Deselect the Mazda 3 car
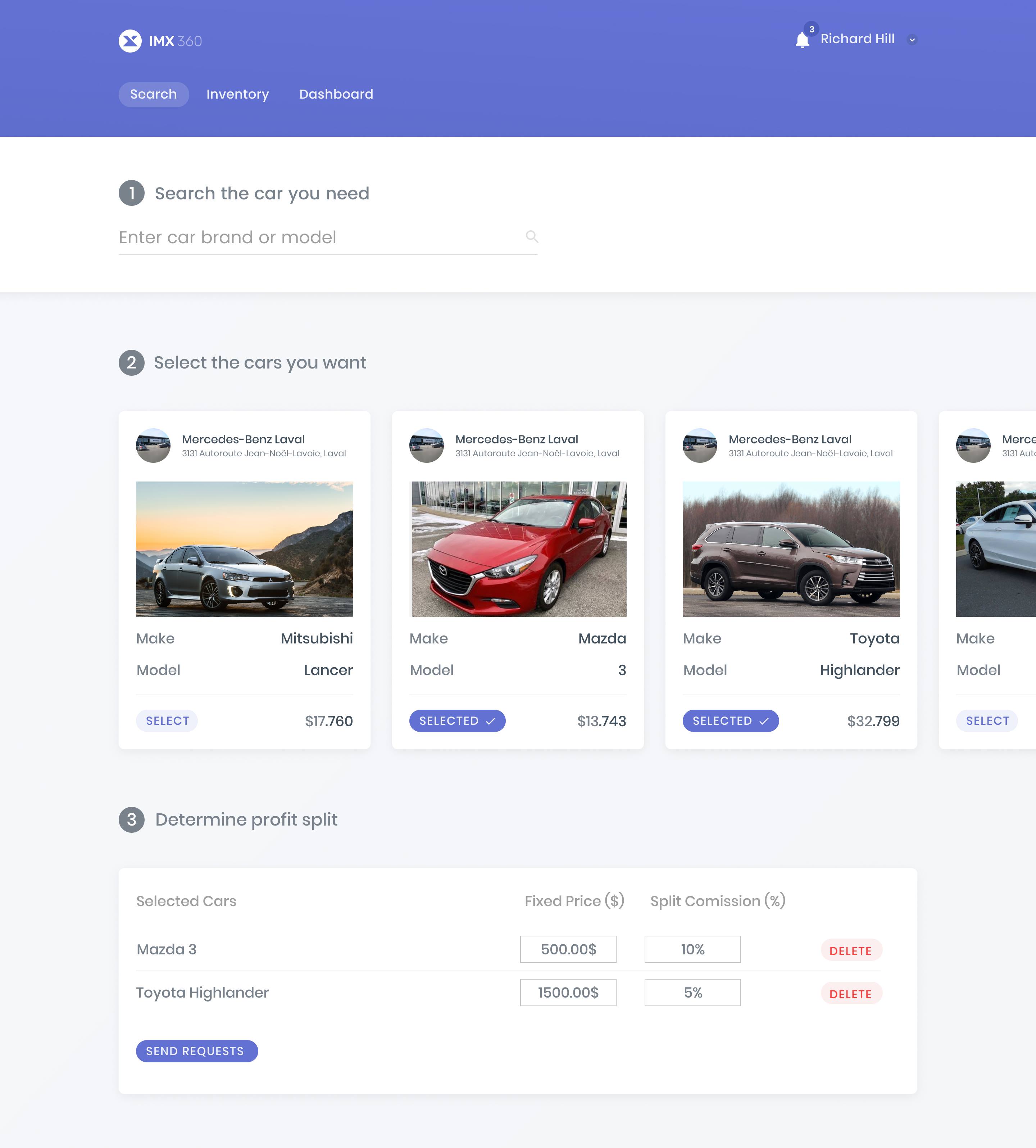Screen dimensions: 1036x1148 pos(457,721)
